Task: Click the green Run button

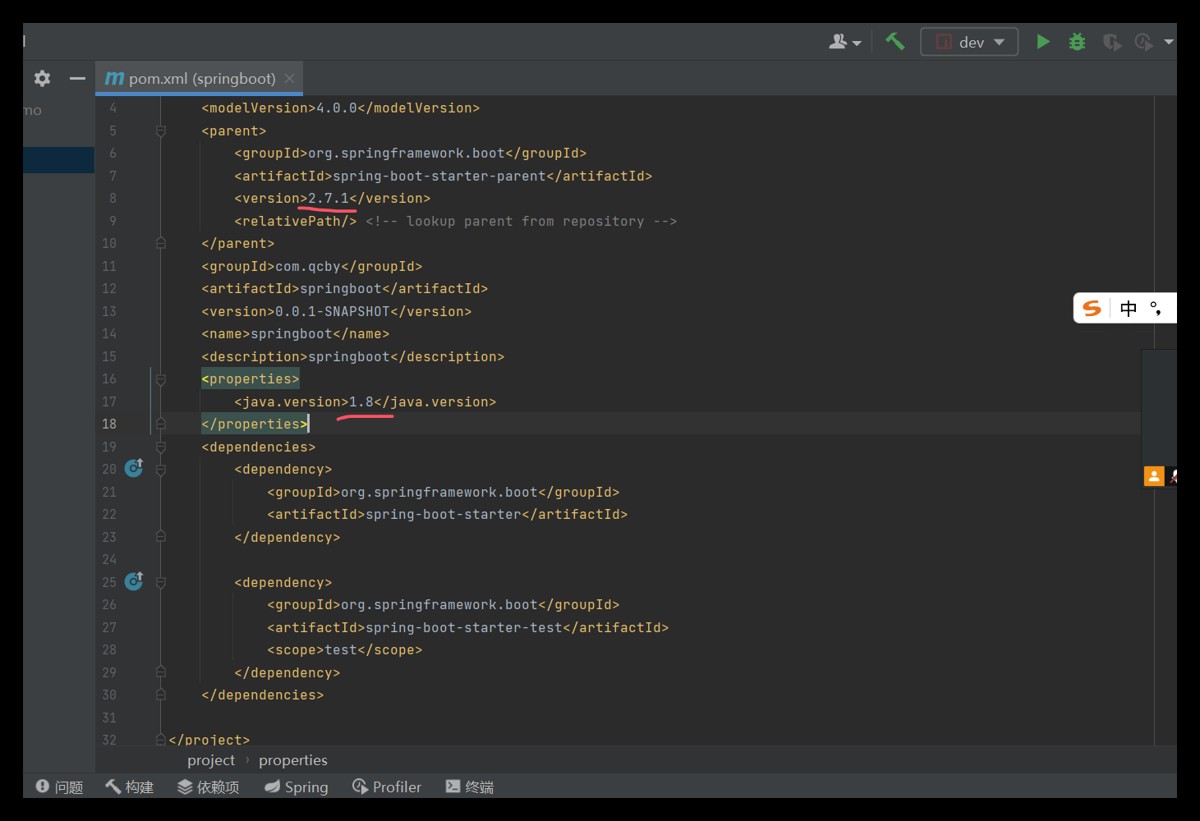Action: [x=1043, y=42]
